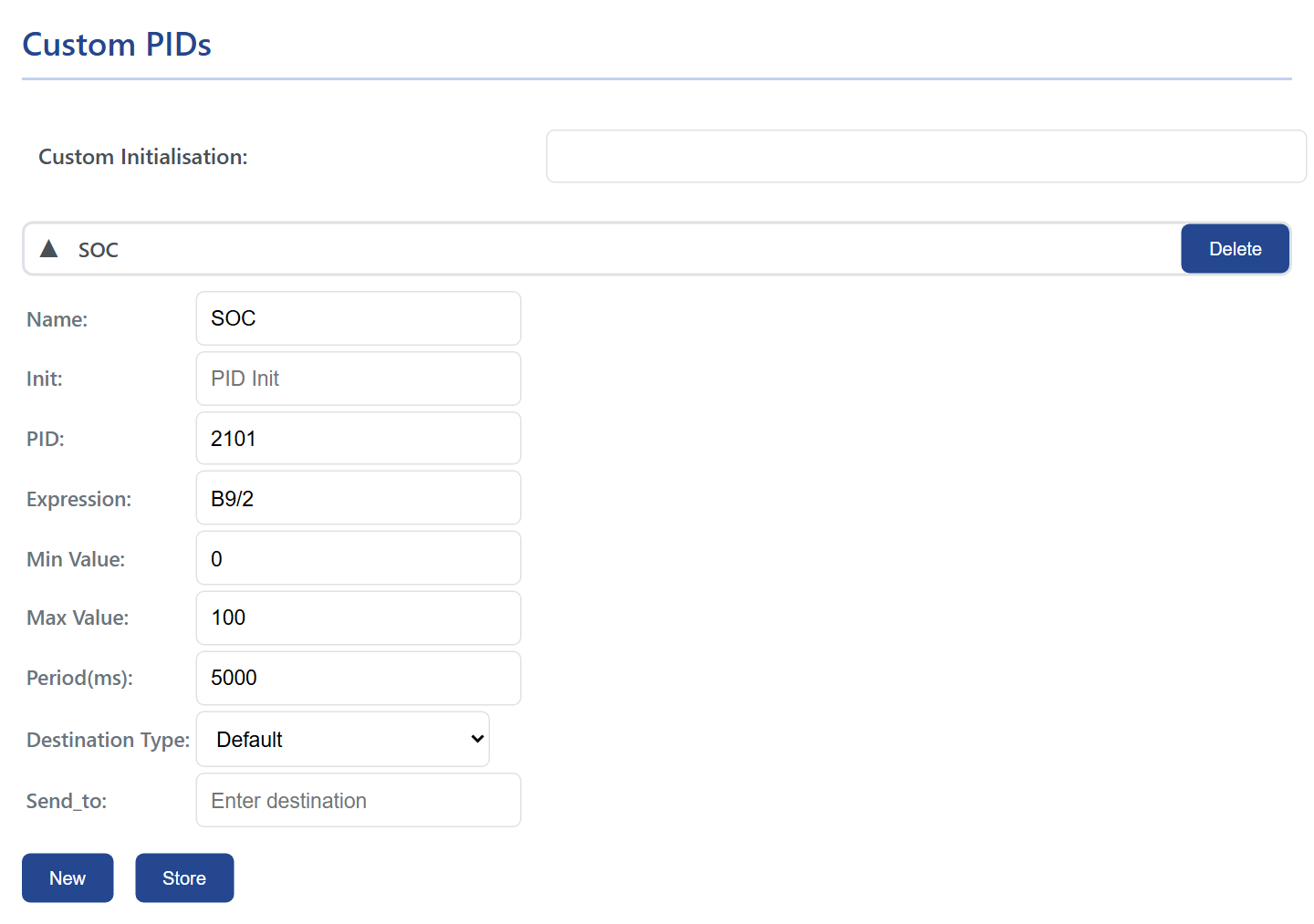Viewport: 1314px width, 924px height.
Task: Click the Max Value field showing 100
Action: click(x=359, y=618)
